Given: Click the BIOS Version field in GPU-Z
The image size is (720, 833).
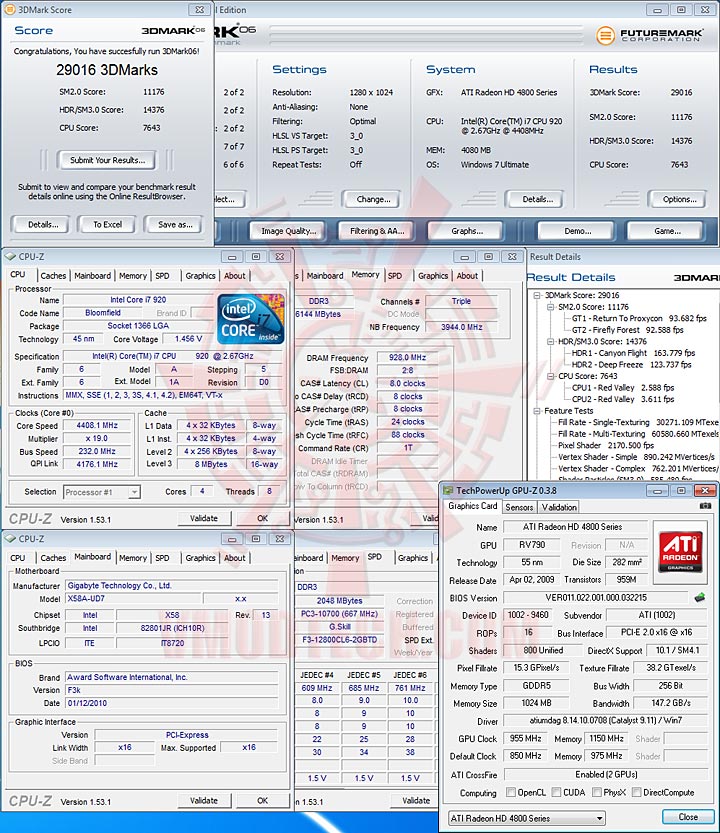Looking at the screenshot, I should coord(596,598).
